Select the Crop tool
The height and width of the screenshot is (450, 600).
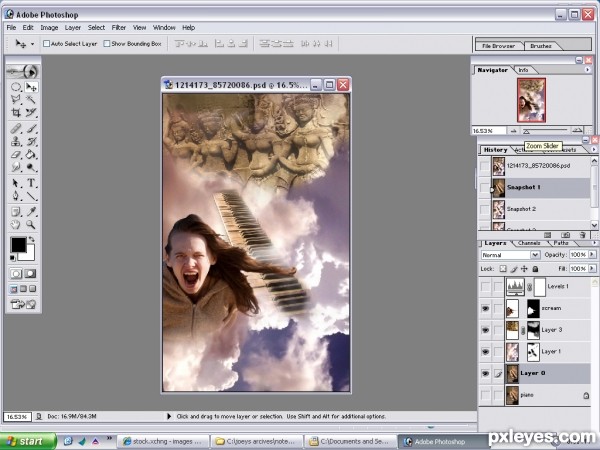[16, 112]
